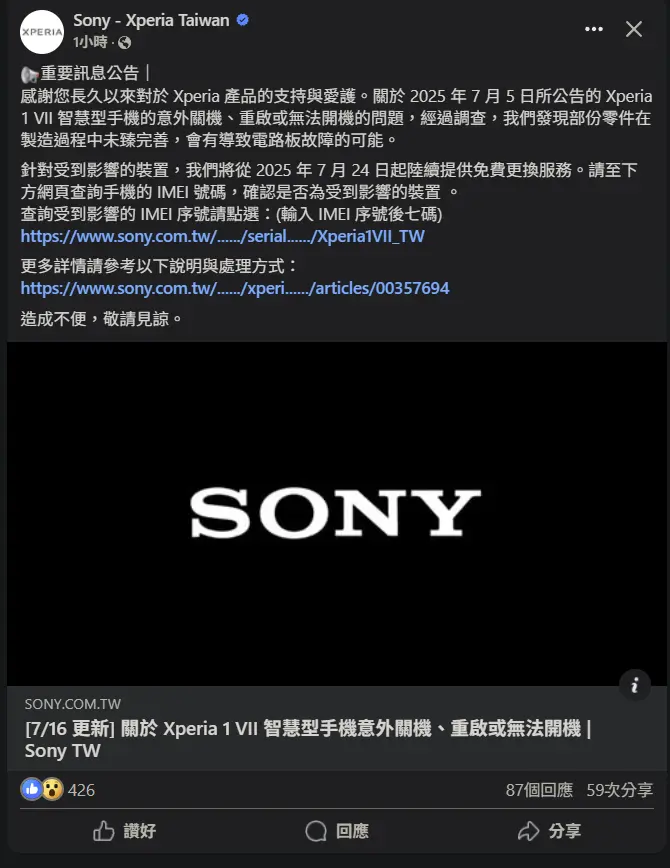Click the blue verified badge icon
Viewport: 670px width, 868px height.
pyautogui.click(x=243, y=20)
